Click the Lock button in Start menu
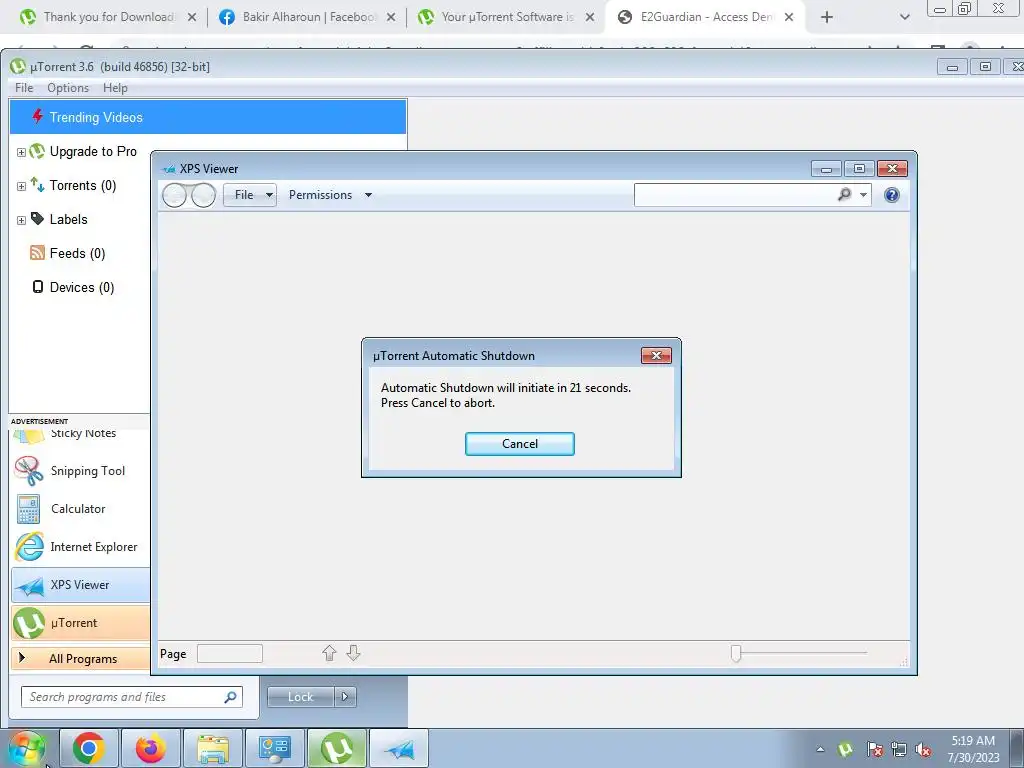The image size is (1024, 768). 300,697
